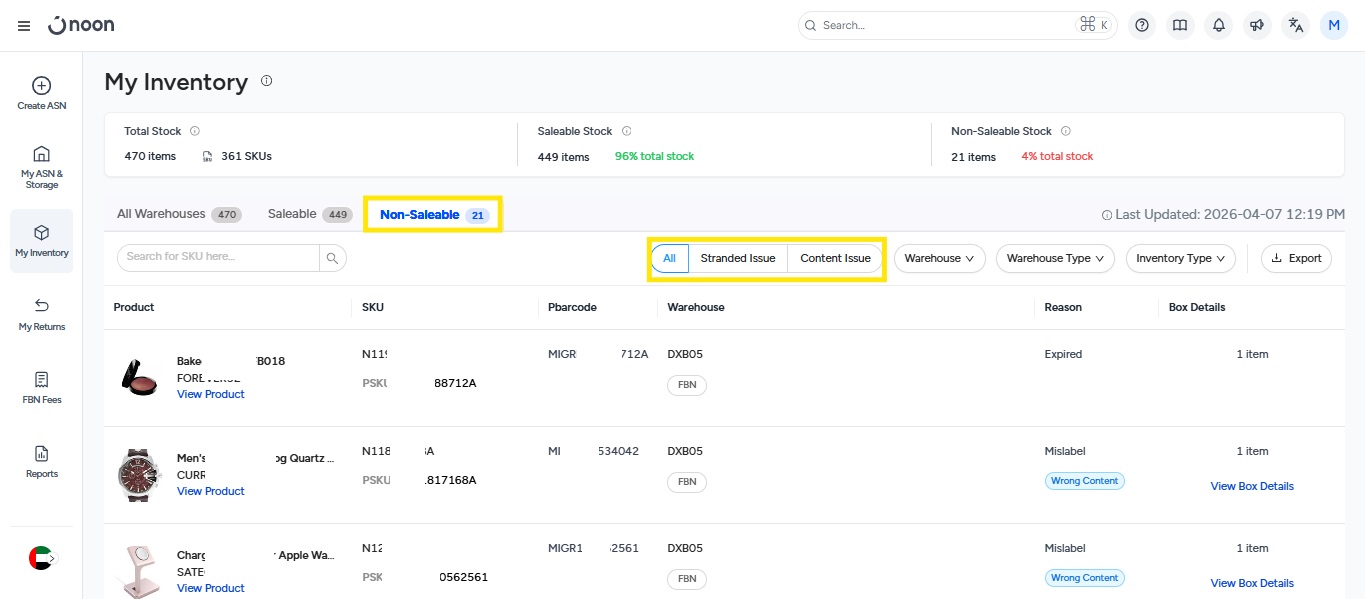Expand the Warehouse dropdown
The height and width of the screenshot is (599, 1365).
point(939,258)
